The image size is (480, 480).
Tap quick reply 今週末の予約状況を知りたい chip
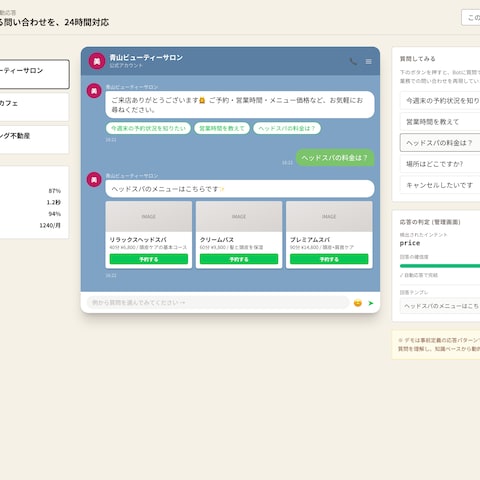[x=148, y=128]
